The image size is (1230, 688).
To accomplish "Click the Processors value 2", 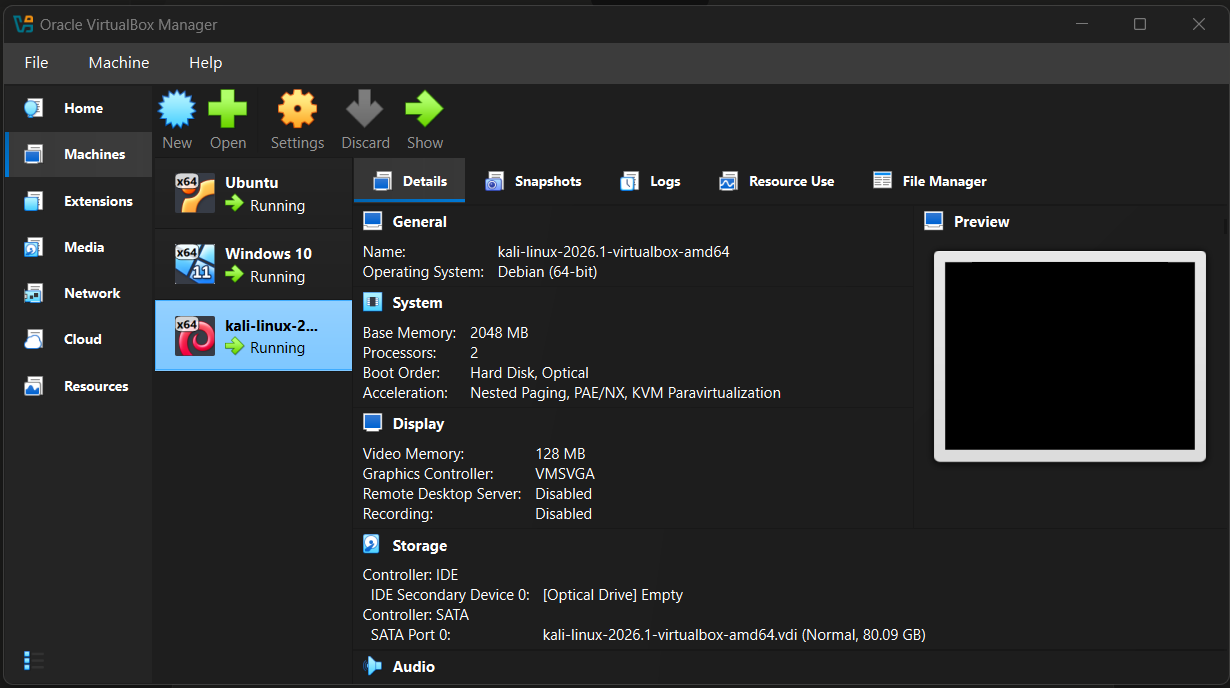I will pos(474,353).
